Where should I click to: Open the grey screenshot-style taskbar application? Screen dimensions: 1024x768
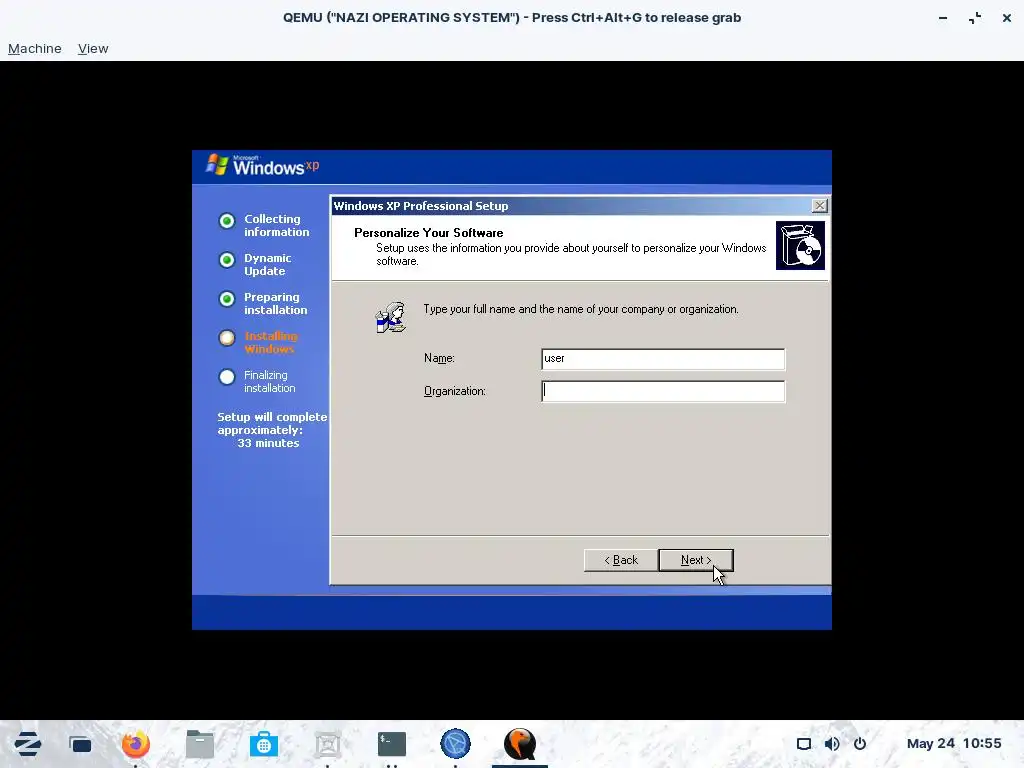(328, 744)
